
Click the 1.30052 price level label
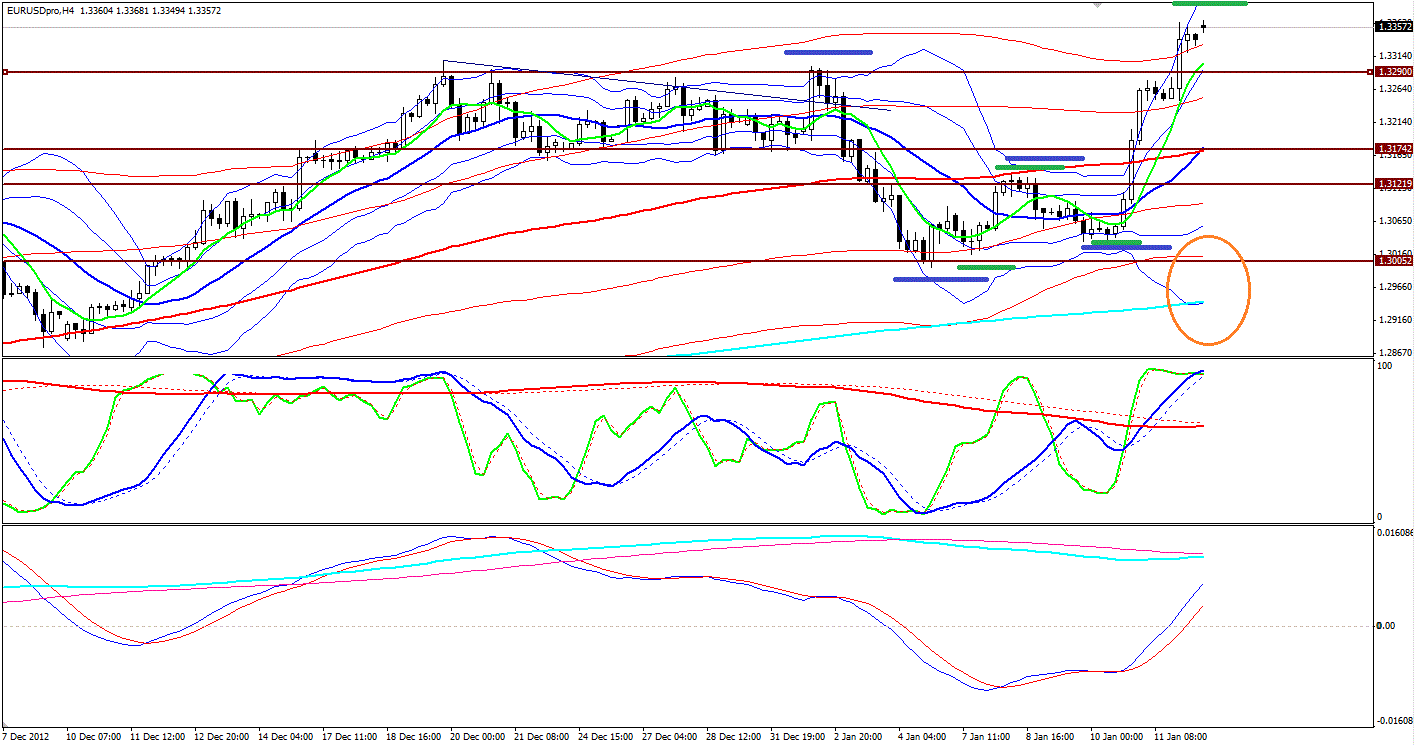(1393, 260)
